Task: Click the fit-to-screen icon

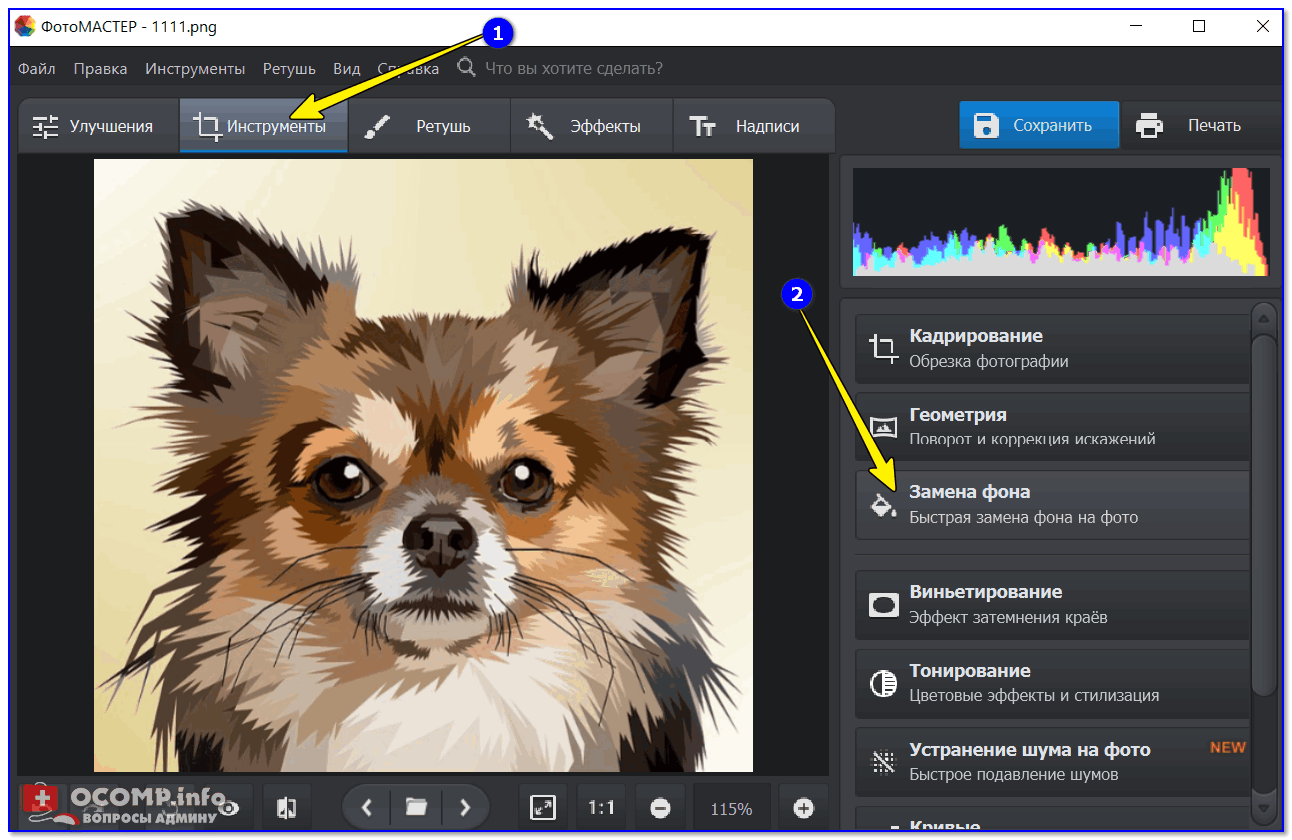Action: [543, 808]
